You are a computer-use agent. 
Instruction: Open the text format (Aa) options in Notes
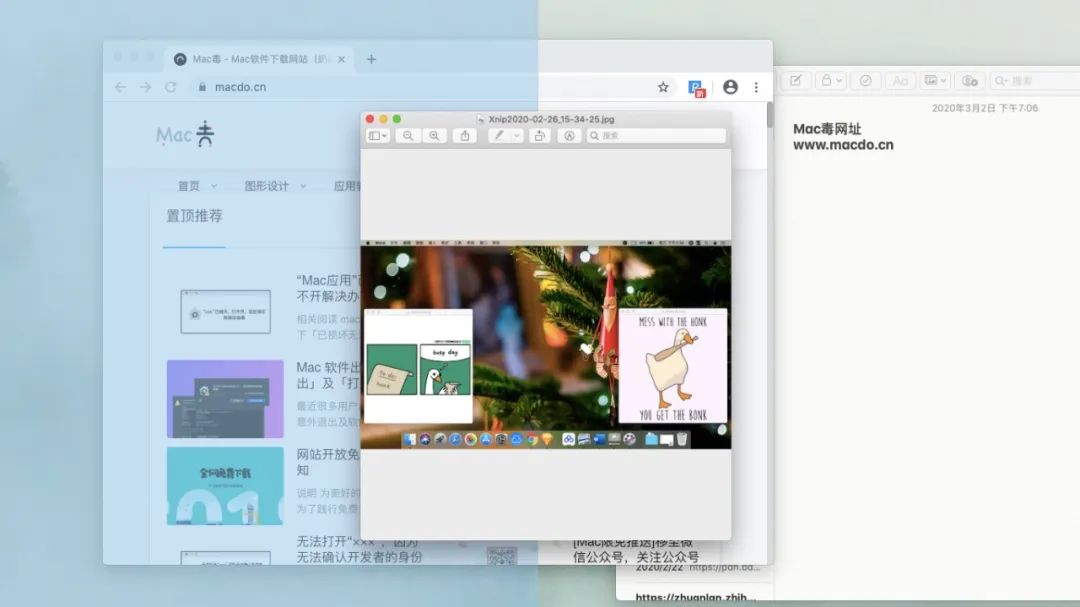click(x=900, y=81)
